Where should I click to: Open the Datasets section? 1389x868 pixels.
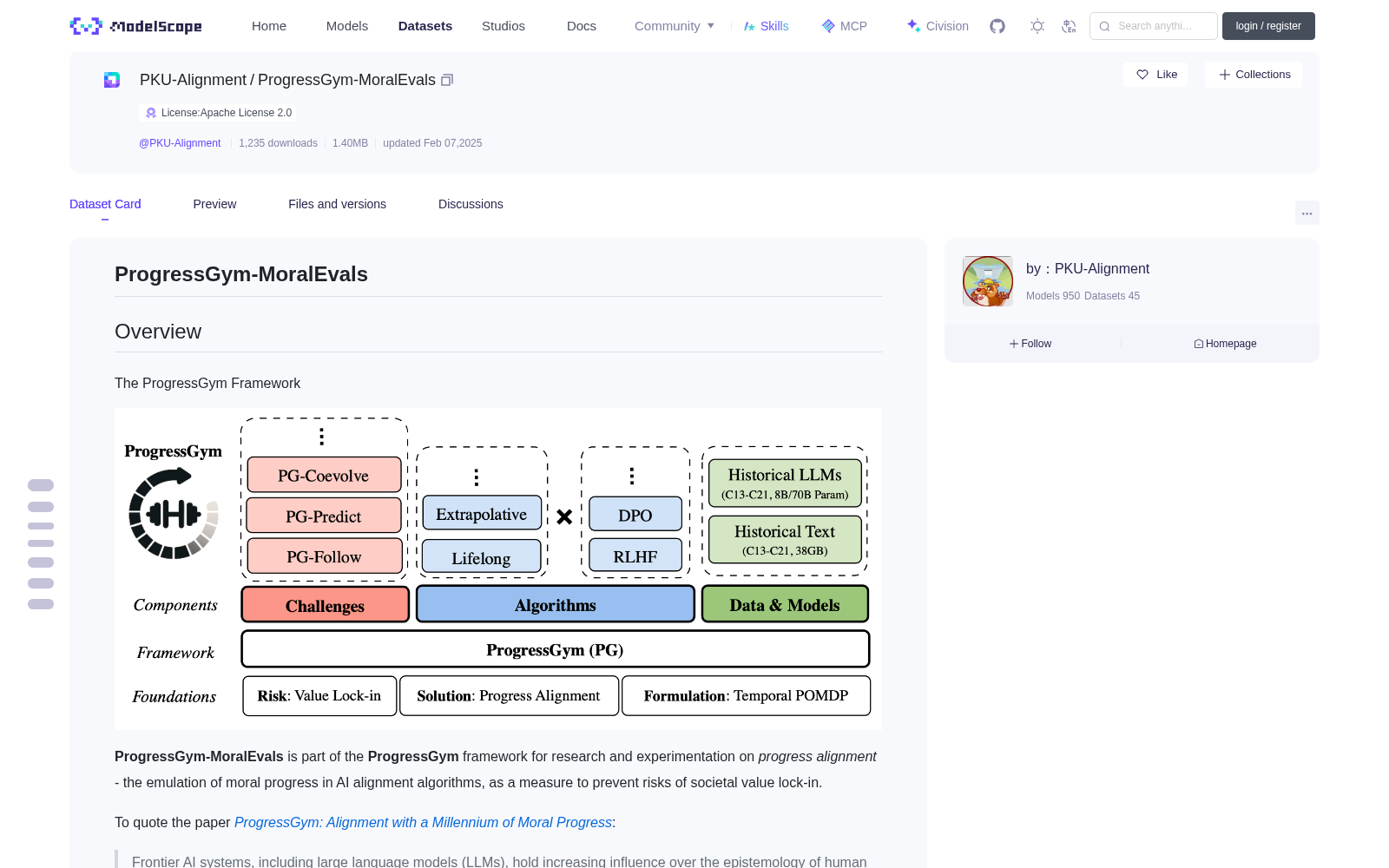click(425, 26)
